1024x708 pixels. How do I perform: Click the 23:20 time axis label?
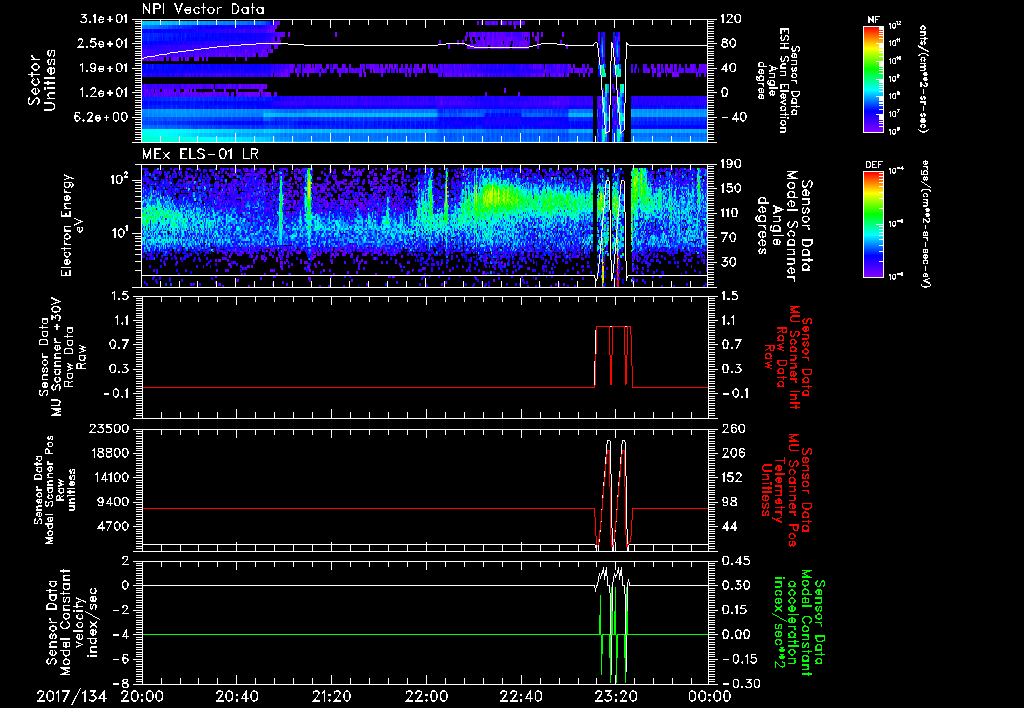[x=615, y=696]
